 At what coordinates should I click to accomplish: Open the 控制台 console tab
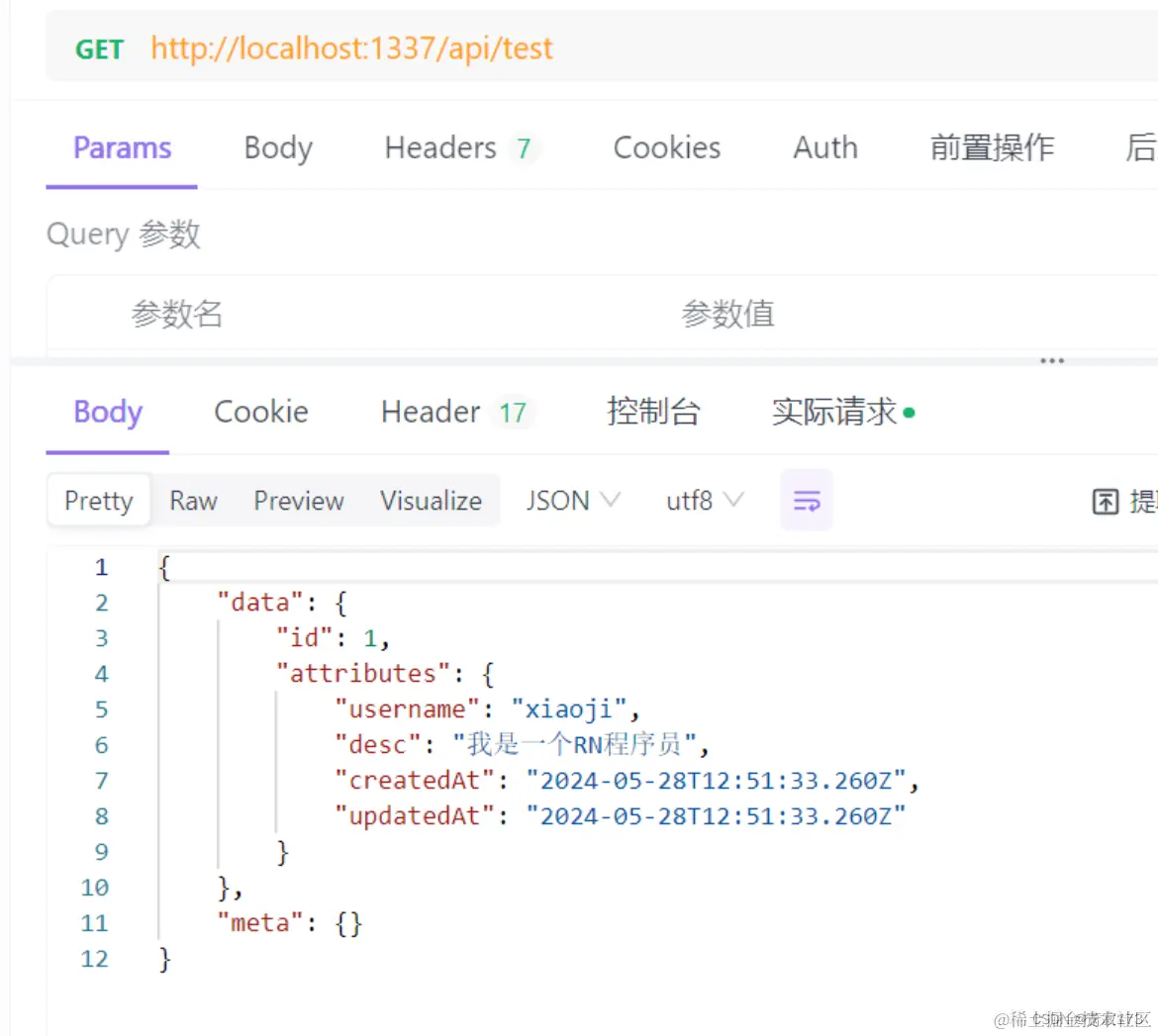652,412
